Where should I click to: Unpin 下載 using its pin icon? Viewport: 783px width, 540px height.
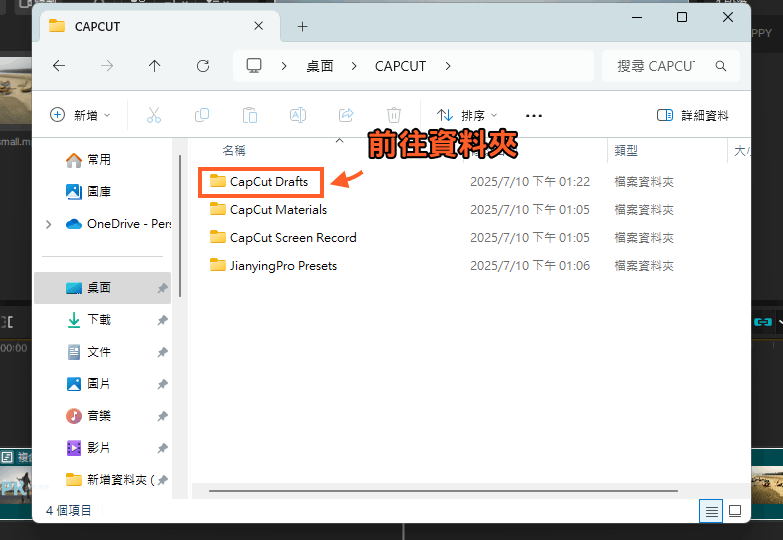point(162,320)
